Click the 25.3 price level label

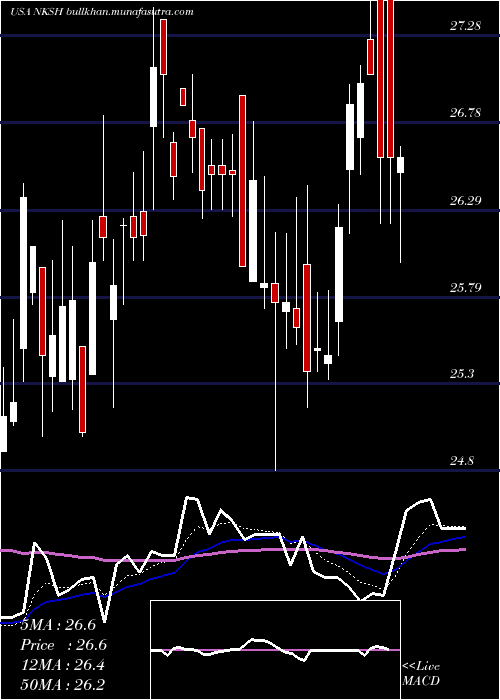pos(462,374)
